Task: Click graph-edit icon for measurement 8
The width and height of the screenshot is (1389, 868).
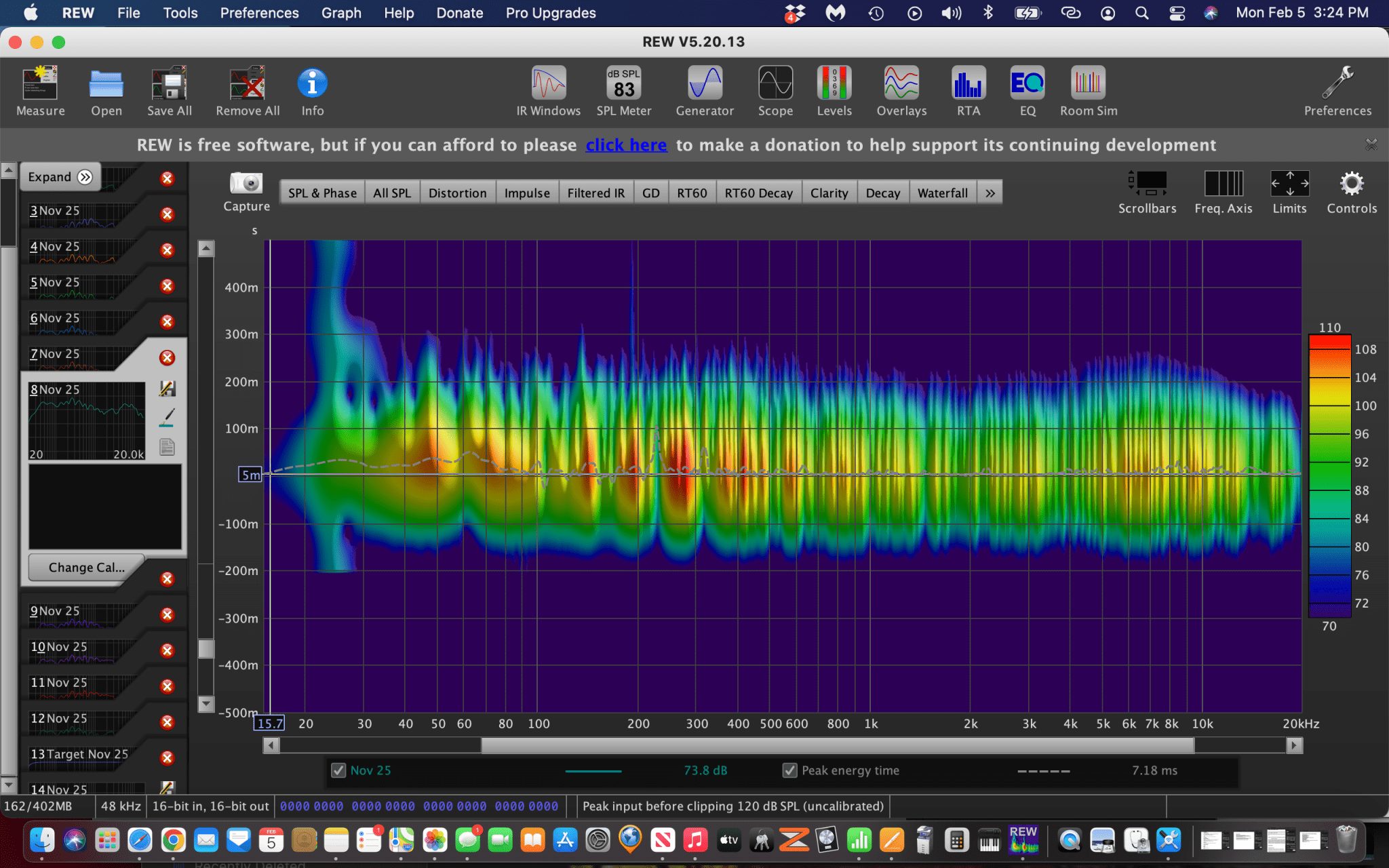Action: [167, 388]
